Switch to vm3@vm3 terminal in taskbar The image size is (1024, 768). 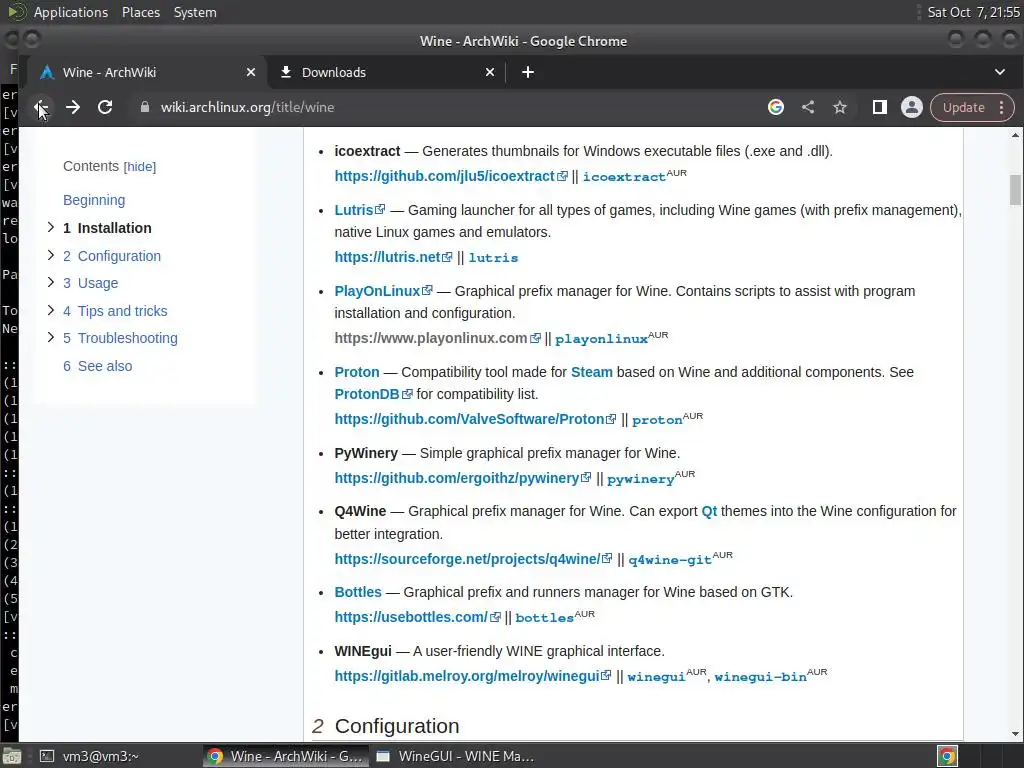(89, 756)
